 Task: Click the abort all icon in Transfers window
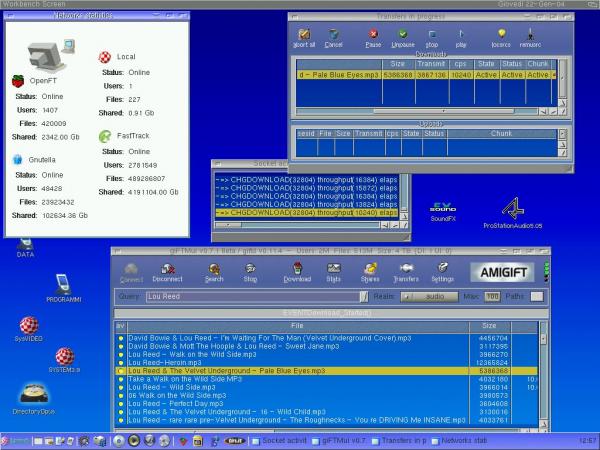click(x=304, y=38)
